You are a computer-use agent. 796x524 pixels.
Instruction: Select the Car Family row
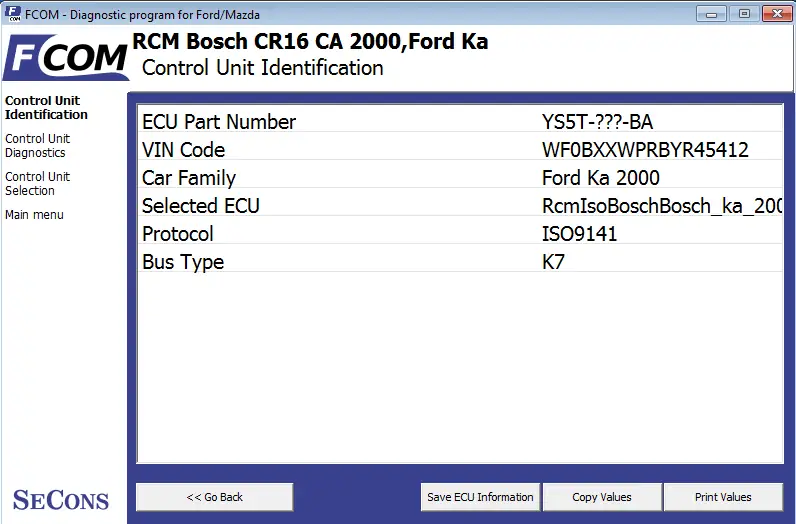click(x=460, y=177)
